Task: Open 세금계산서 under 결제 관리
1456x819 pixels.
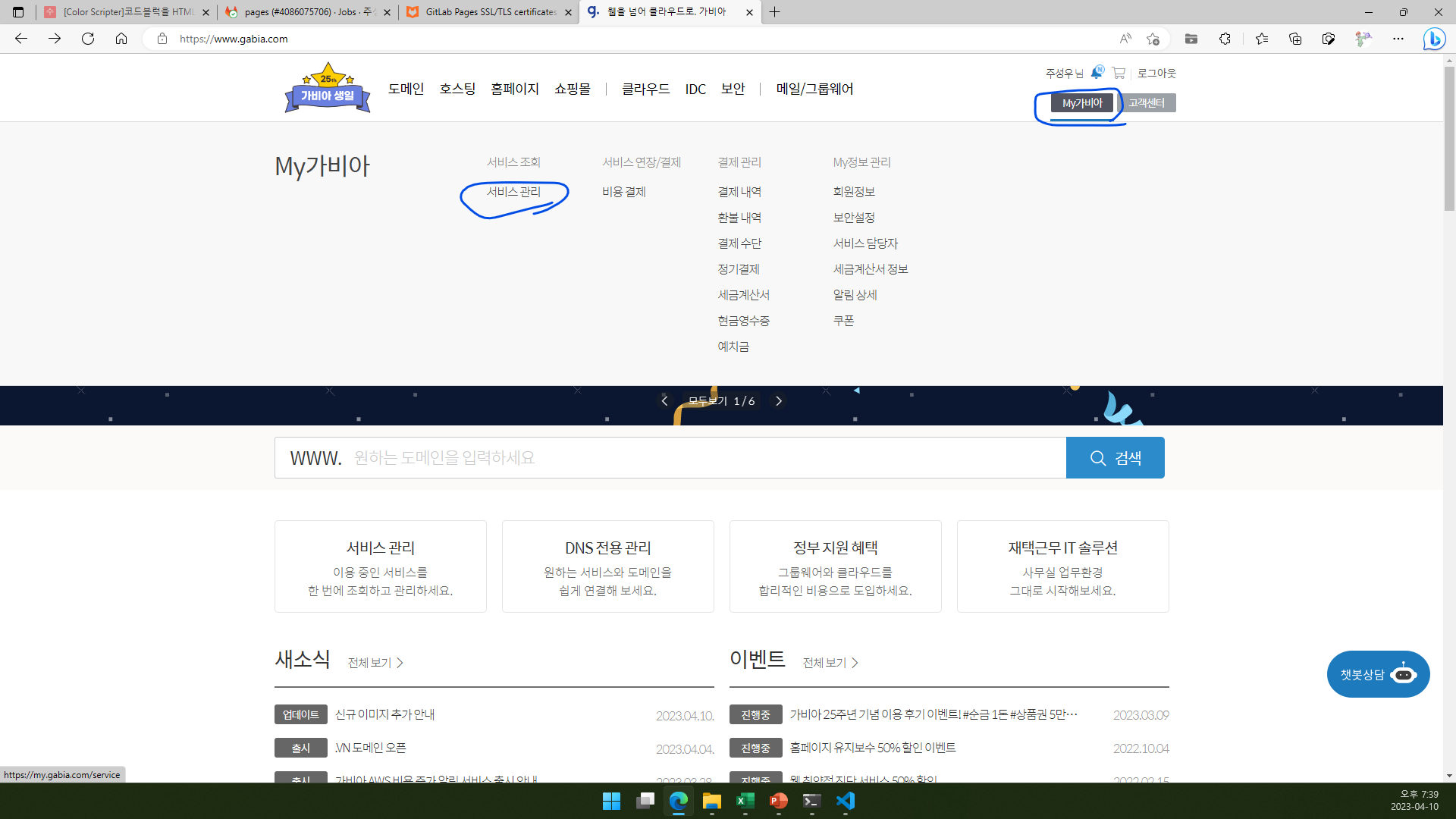Action: [x=744, y=295]
